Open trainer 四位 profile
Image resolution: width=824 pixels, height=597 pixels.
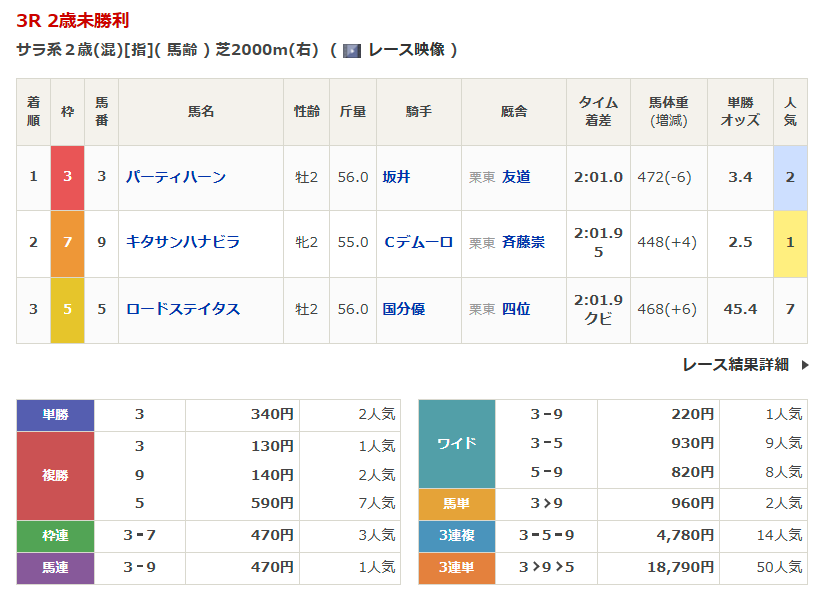coord(516,309)
